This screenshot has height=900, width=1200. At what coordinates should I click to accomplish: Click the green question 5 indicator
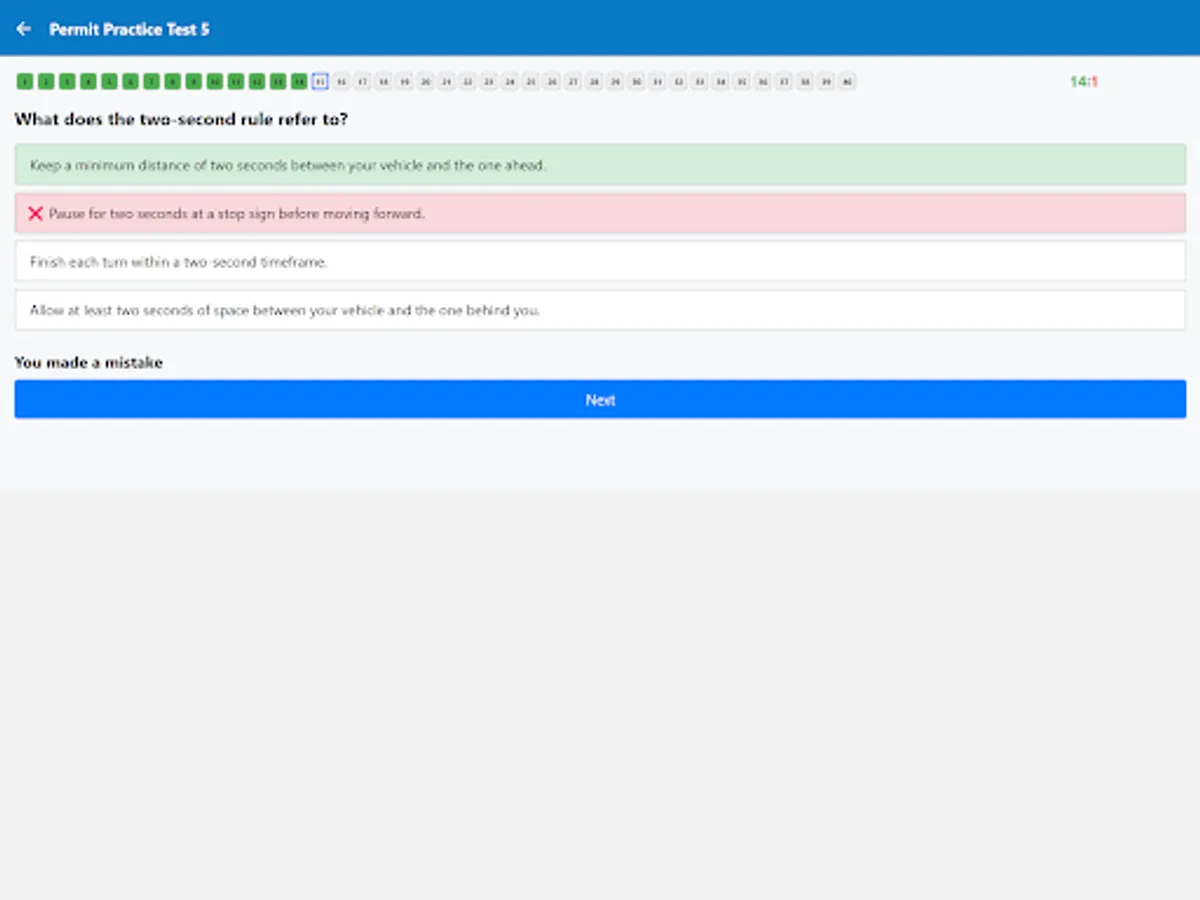[109, 82]
